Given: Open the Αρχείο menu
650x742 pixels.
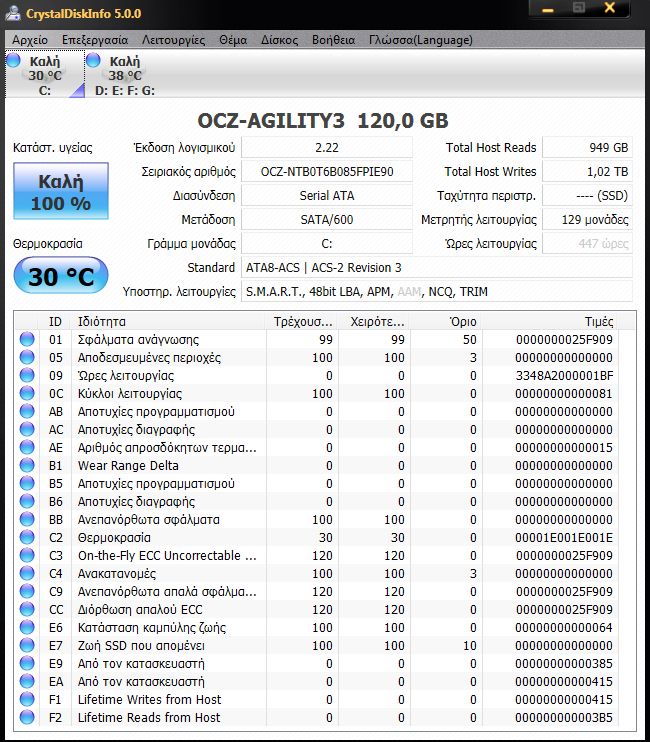Looking at the screenshot, I should coord(30,40).
